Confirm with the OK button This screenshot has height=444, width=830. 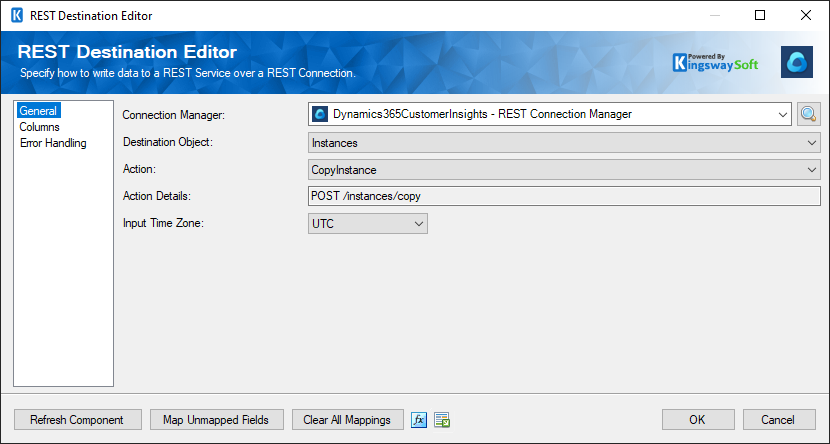point(698,420)
